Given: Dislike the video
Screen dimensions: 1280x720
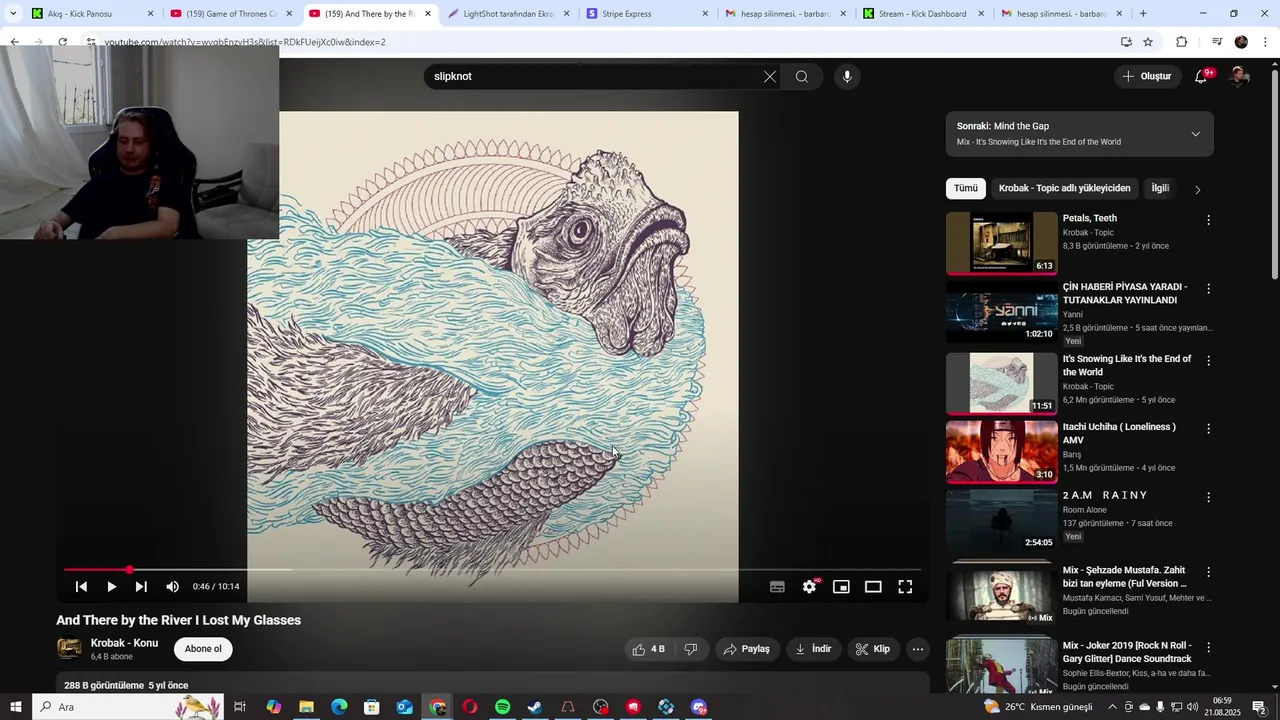Looking at the screenshot, I should click(691, 649).
